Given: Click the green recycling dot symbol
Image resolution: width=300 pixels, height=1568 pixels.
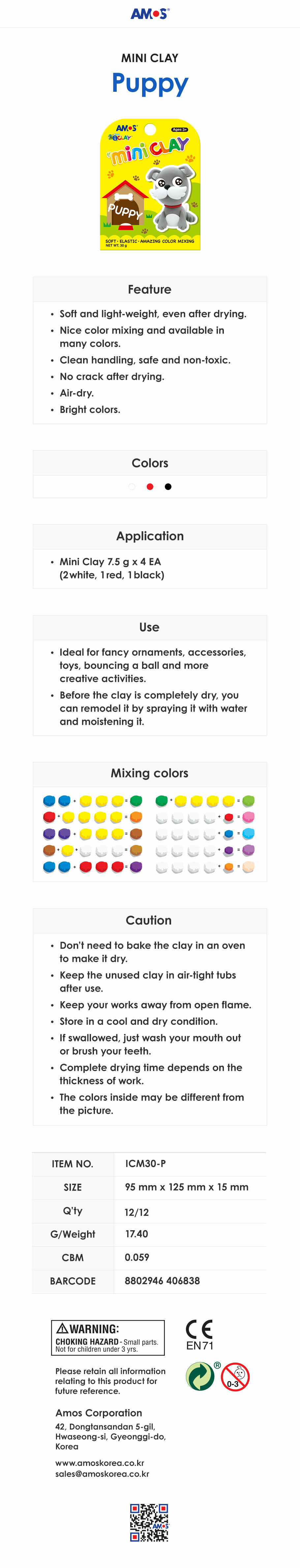Looking at the screenshot, I should 200,1377.
